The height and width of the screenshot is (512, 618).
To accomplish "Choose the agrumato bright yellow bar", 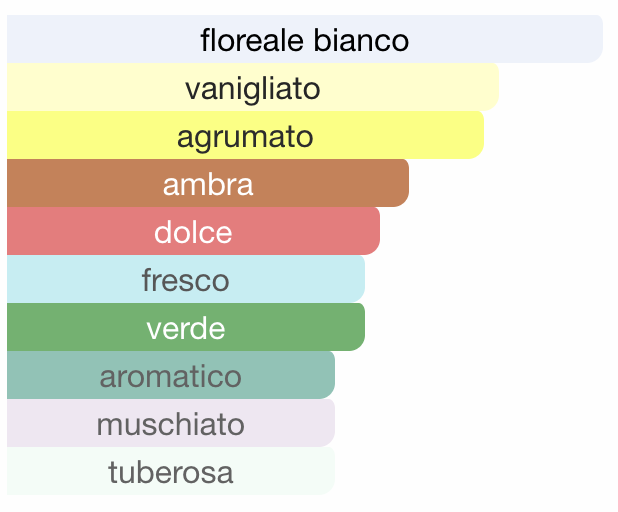I will click(x=245, y=135).
